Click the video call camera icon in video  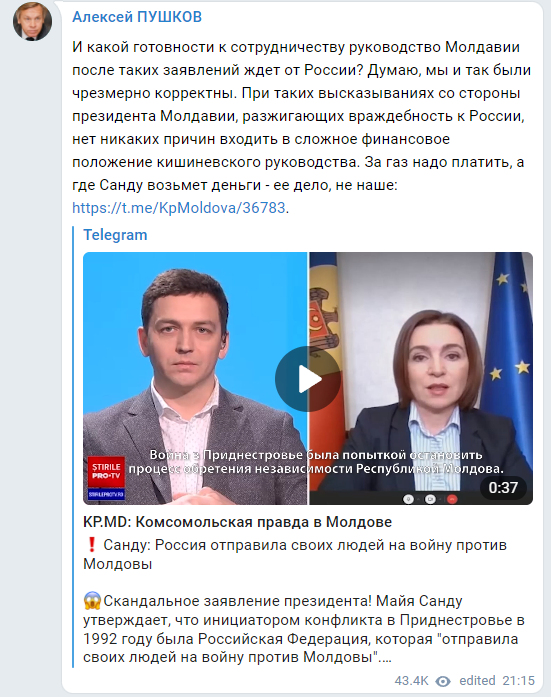point(430,499)
